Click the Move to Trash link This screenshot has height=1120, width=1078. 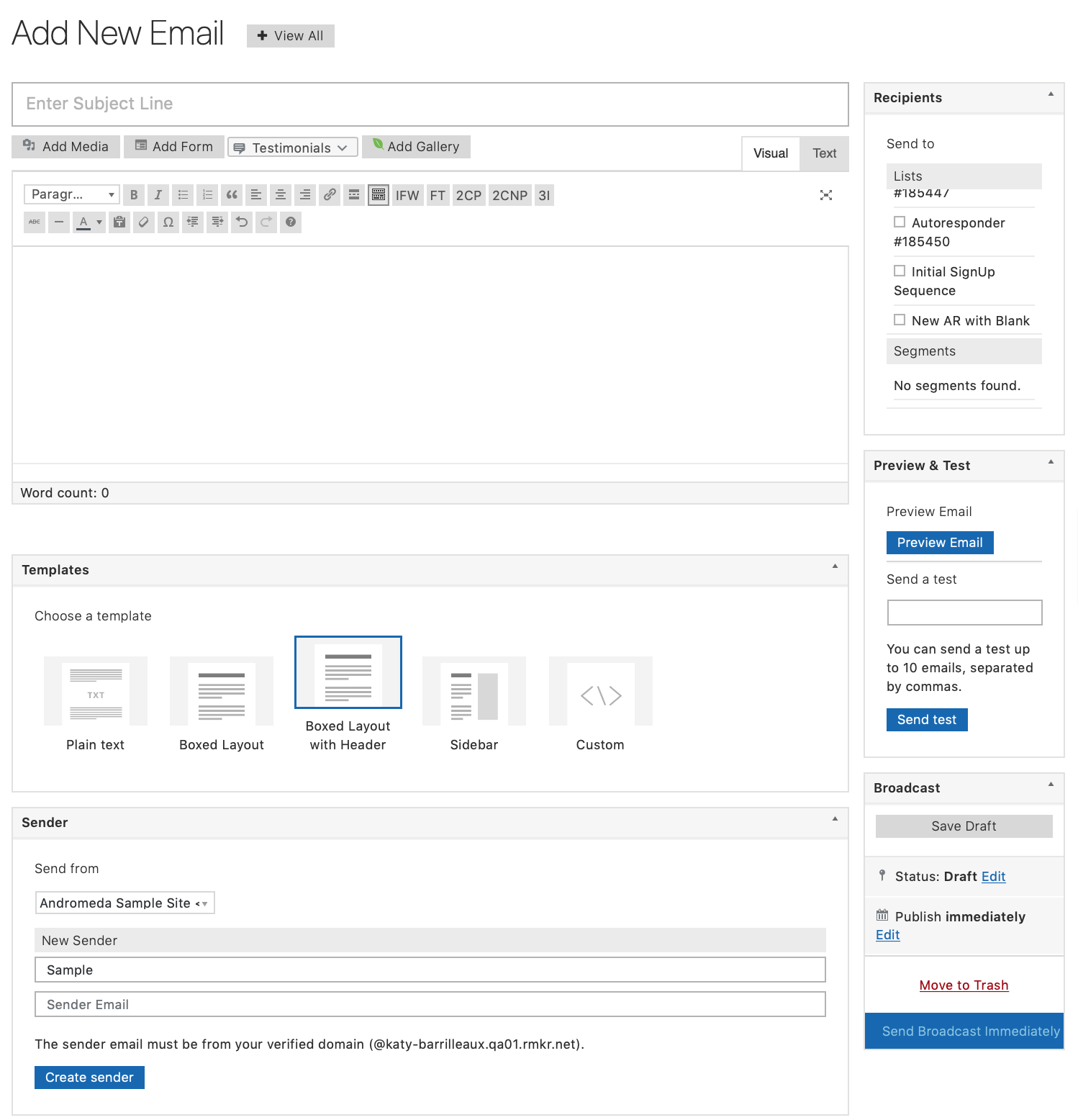point(964,985)
